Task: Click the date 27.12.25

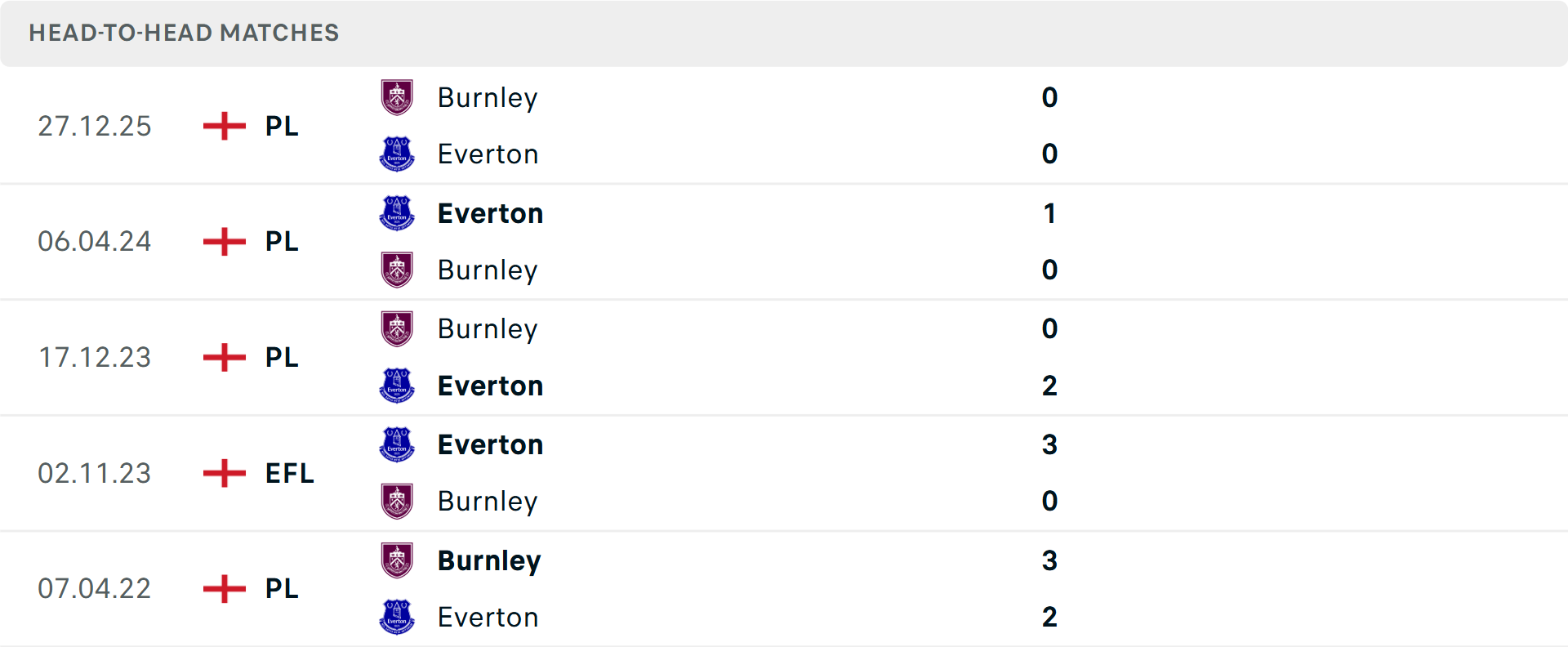Action: click(95, 126)
